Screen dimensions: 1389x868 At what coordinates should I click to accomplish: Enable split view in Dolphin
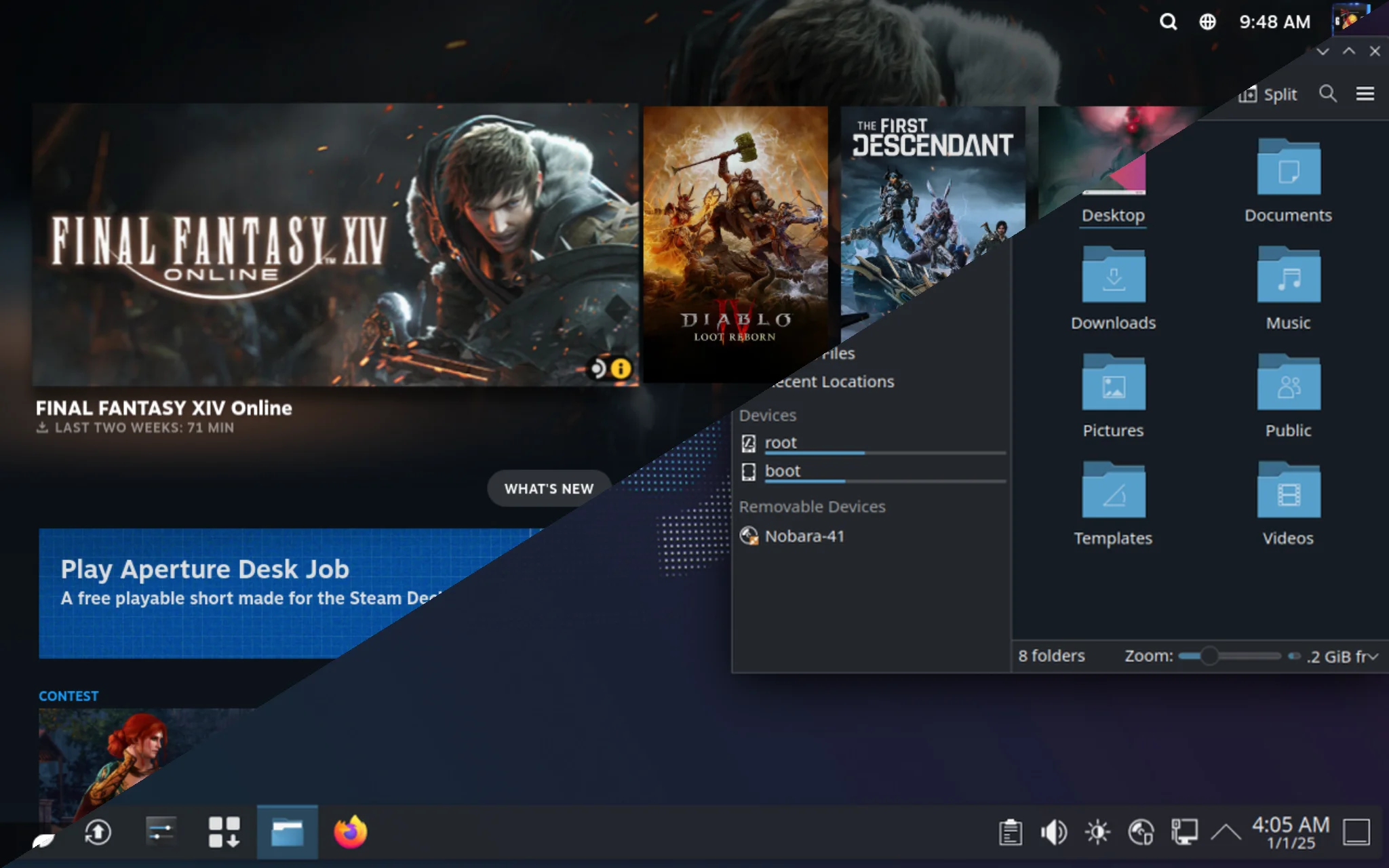[1267, 94]
